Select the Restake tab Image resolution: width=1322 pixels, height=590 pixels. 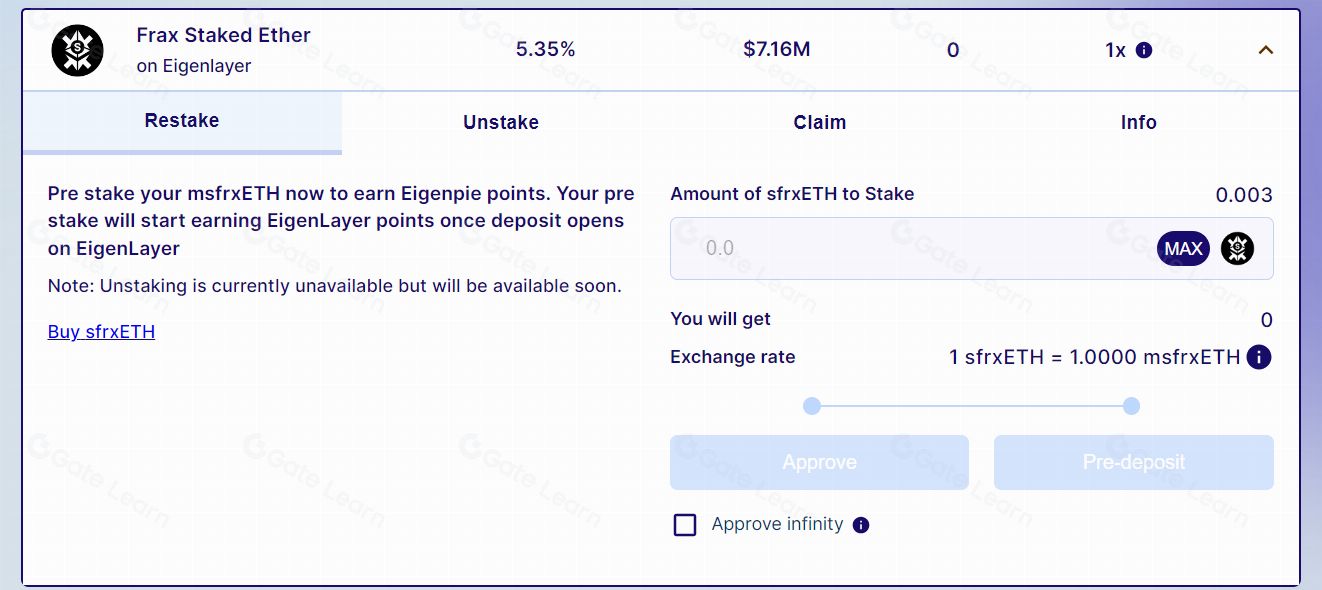click(x=182, y=121)
